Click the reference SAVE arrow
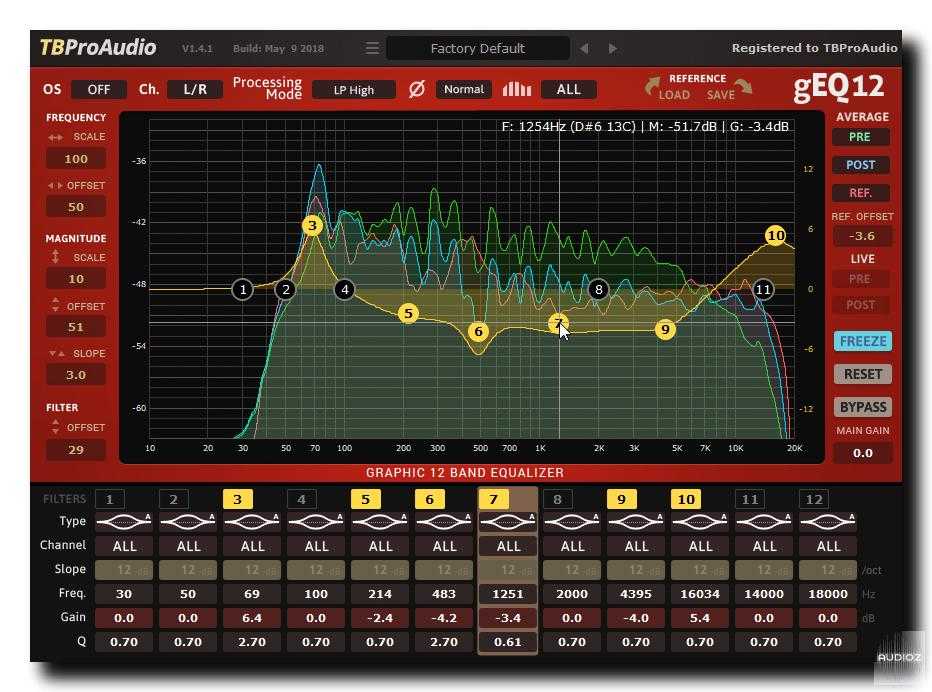The height and width of the screenshot is (692, 932). [744, 86]
